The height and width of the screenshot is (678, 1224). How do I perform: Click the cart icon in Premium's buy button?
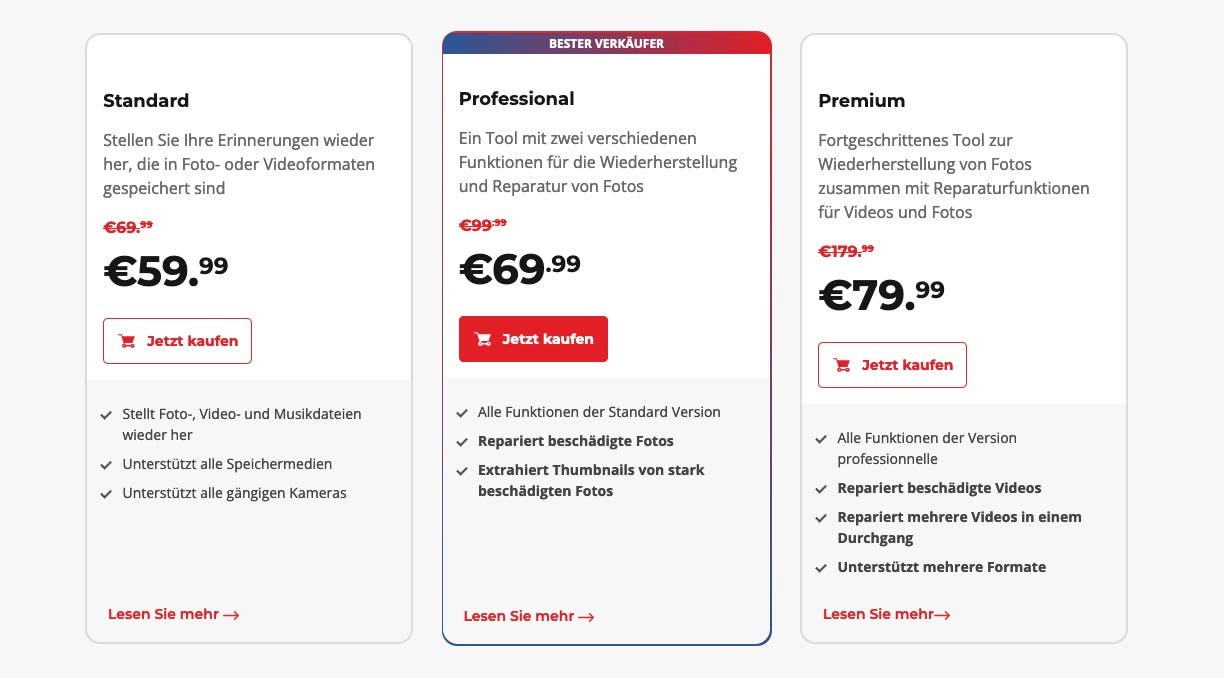tap(842, 365)
